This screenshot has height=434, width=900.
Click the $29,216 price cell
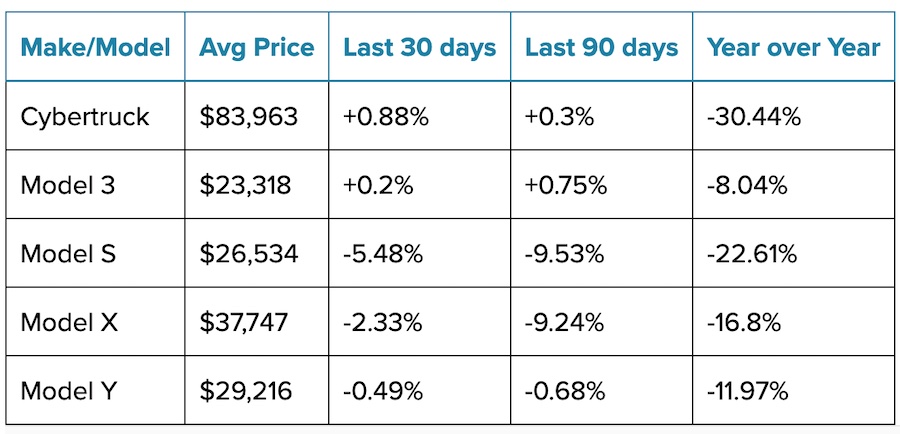click(x=247, y=390)
